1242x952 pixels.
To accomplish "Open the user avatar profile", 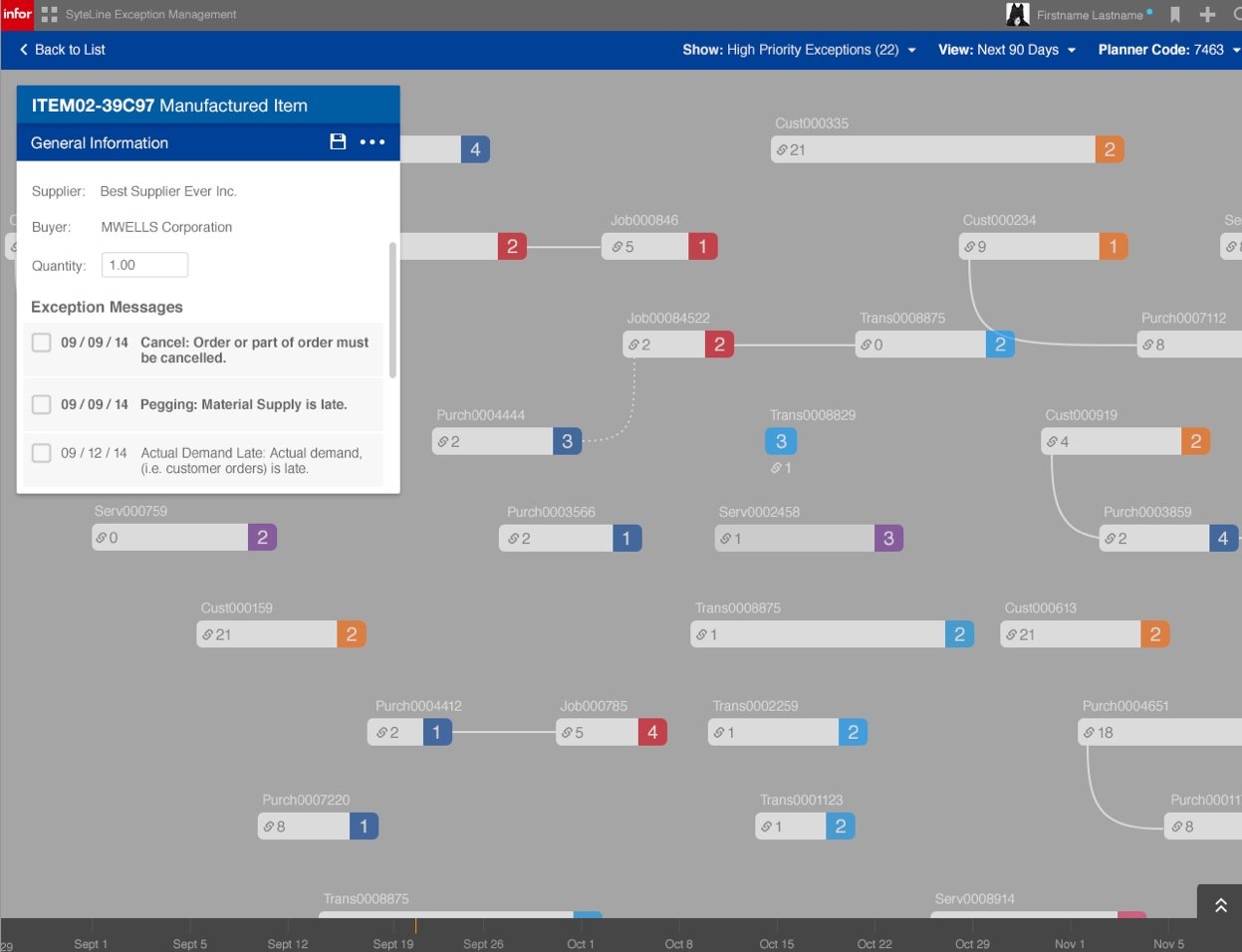I will point(1018,15).
